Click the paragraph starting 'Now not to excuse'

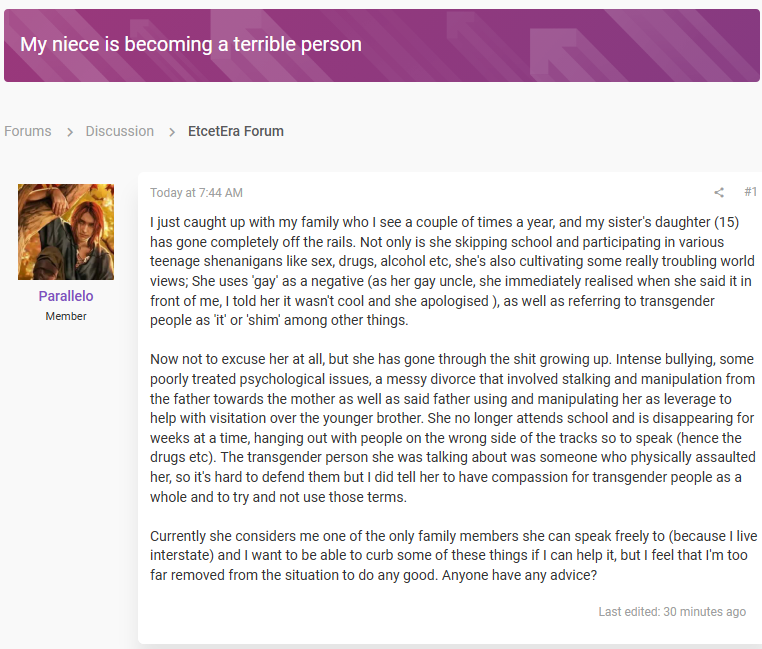pos(452,428)
